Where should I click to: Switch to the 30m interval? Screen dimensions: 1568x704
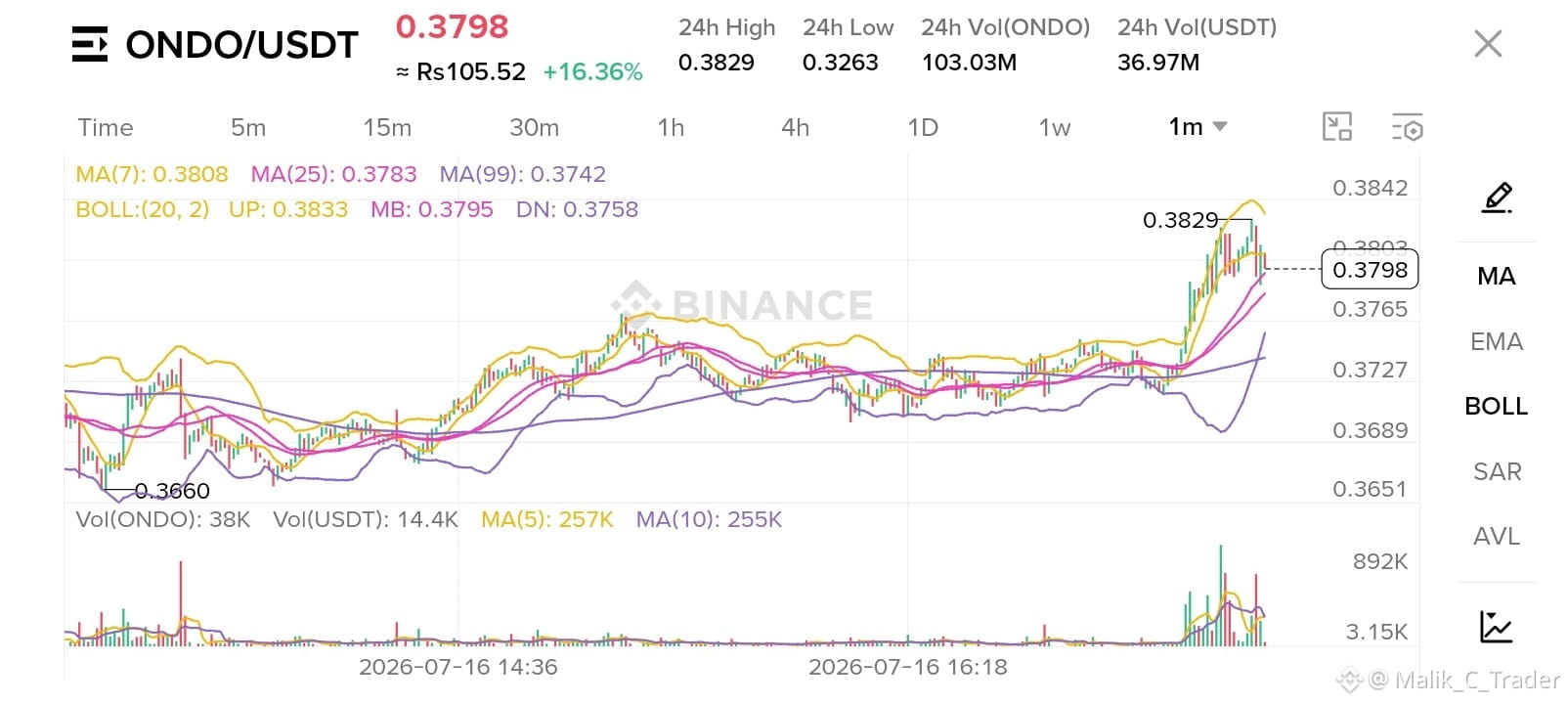pyautogui.click(x=535, y=127)
